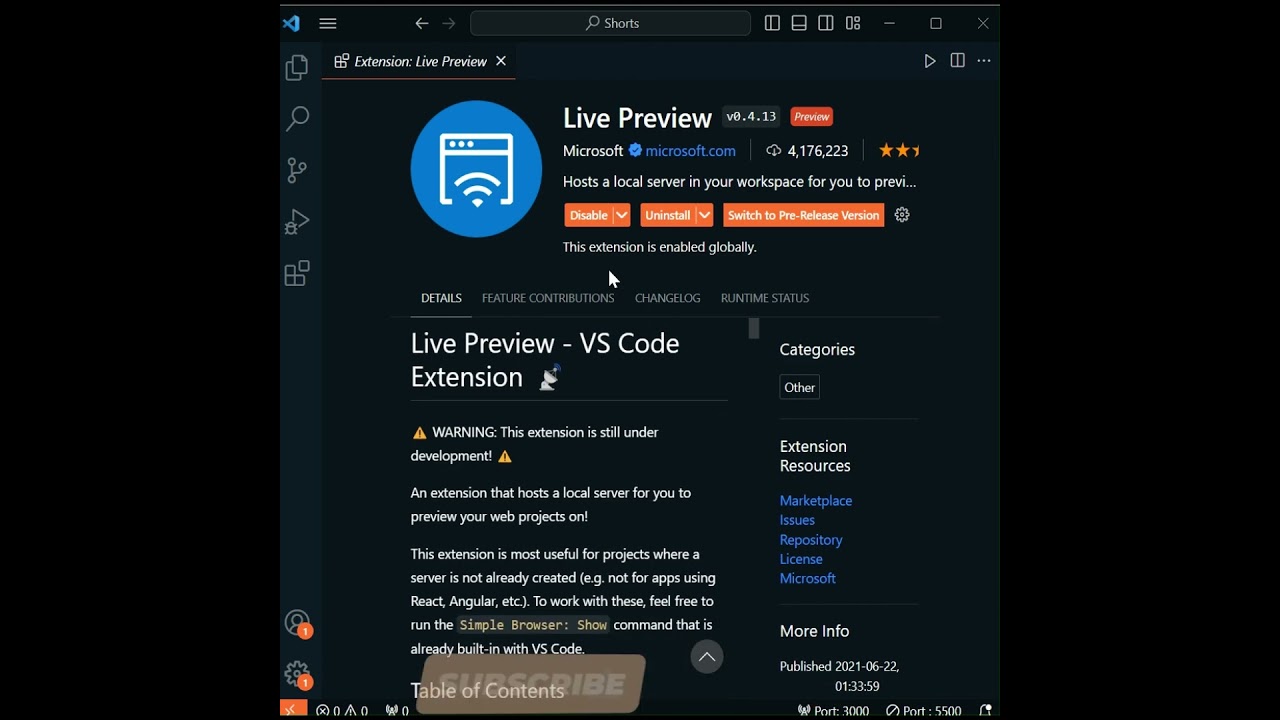Toggle primary side bar layout icon

pyautogui.click(x=772, y=23)
